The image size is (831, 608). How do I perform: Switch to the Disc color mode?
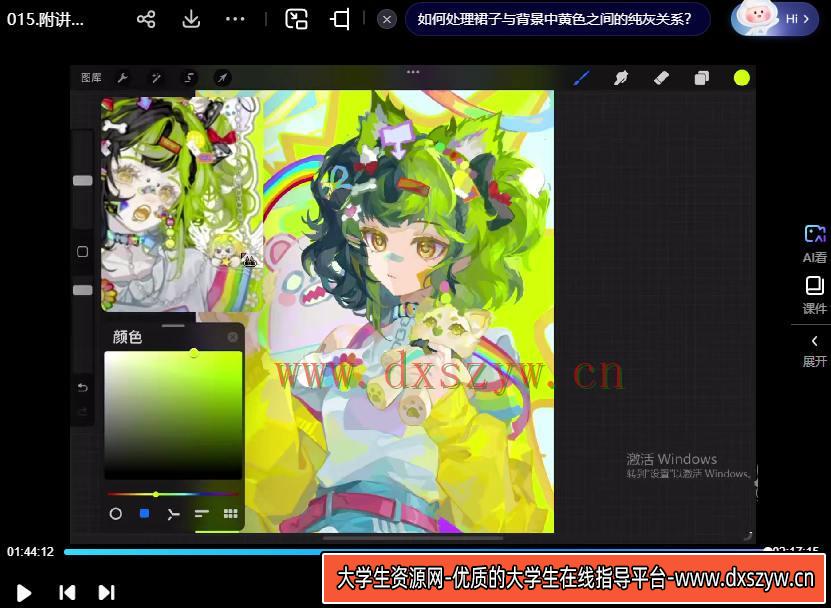pyautogui.click(x=116, y=514)
